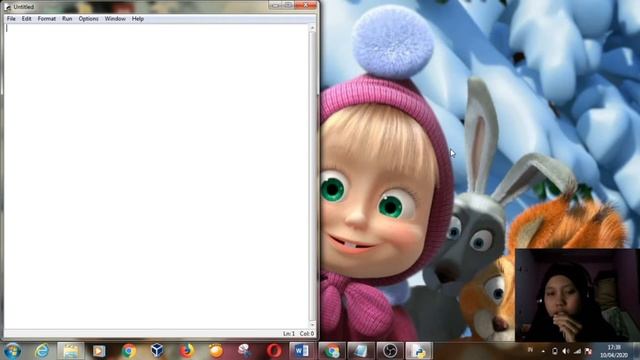The height and width of the screenshot is (360, 640).
Task: Open Windows Explorer from the taskbar
Action: [71, 351]
